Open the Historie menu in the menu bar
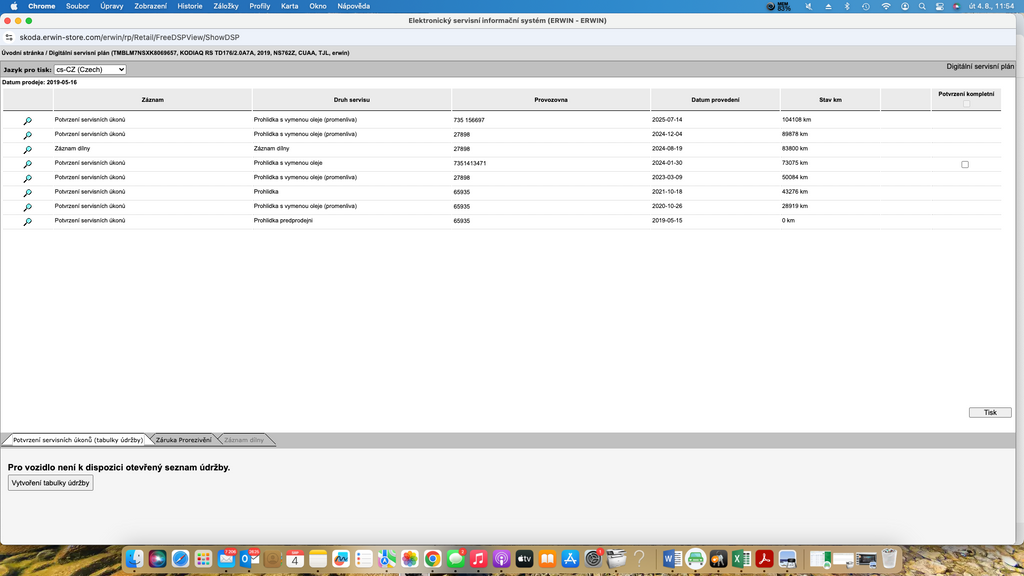The width and height of the screenshot is (1024, 576). 190,6
